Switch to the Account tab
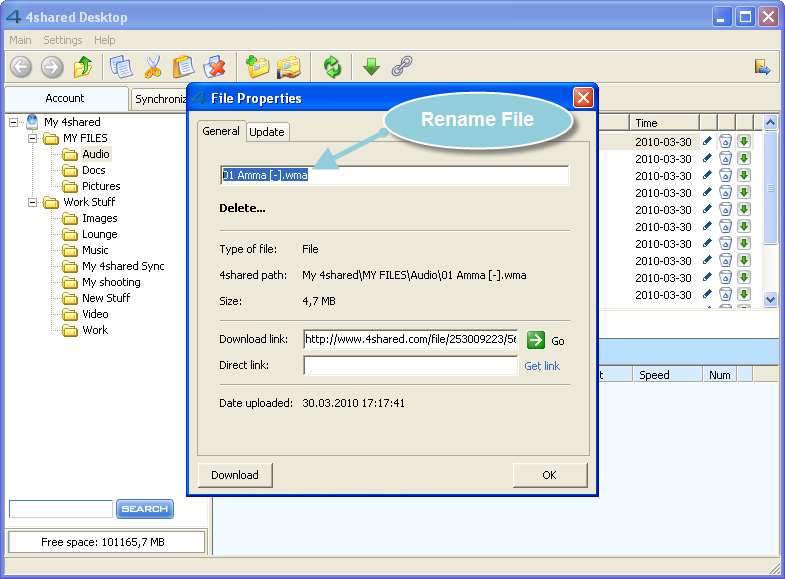The height and width of the screenshot is (579, 785). (x=65, y=99)
